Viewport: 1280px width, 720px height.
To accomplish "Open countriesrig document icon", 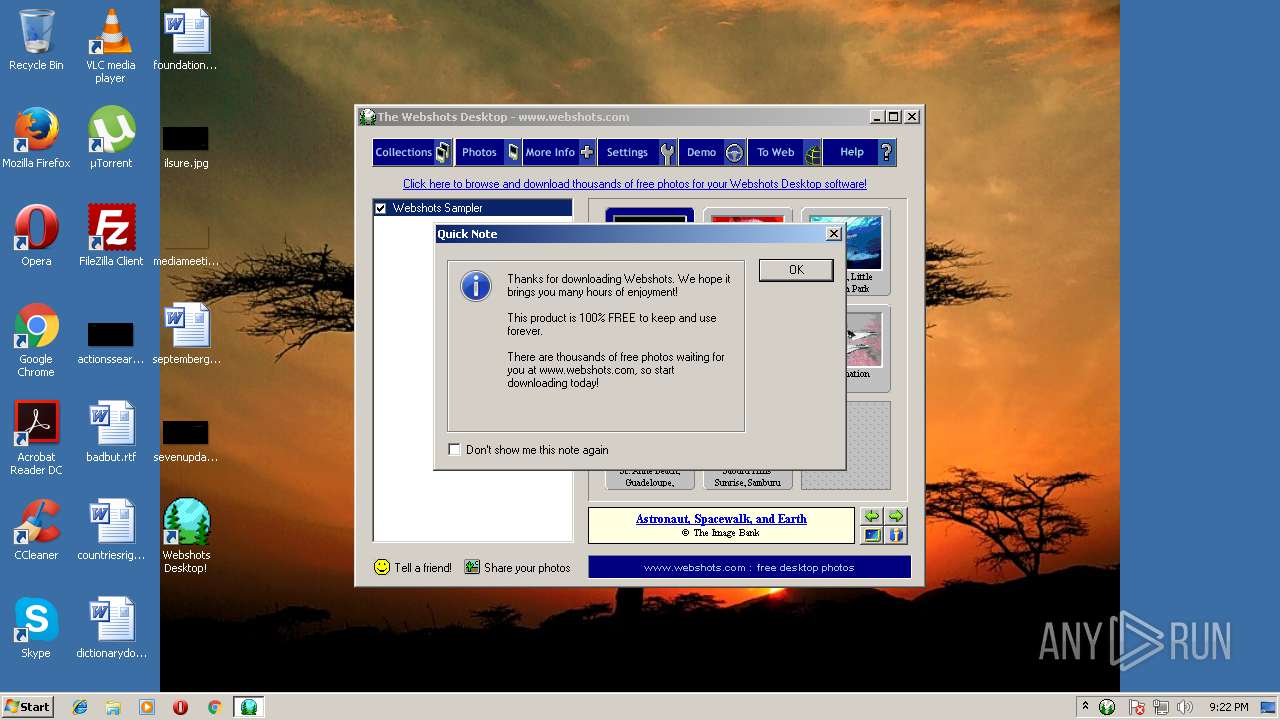I will (x=110, y=530).
